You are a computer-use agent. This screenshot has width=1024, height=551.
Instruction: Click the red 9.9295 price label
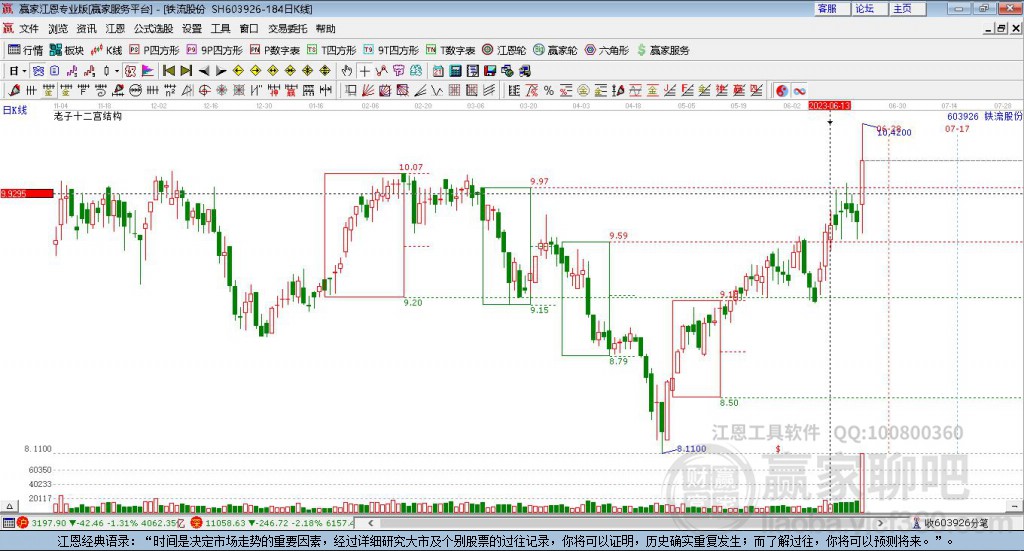click(x=27, y=193)
